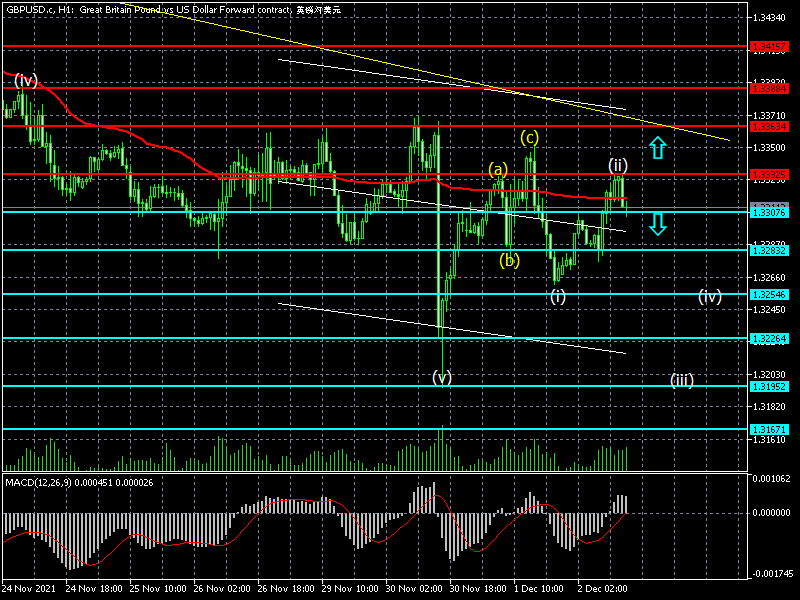Select the yellow (c) wave label
Viewport: 800px width, 600px height.
click(x=530, y=137)
